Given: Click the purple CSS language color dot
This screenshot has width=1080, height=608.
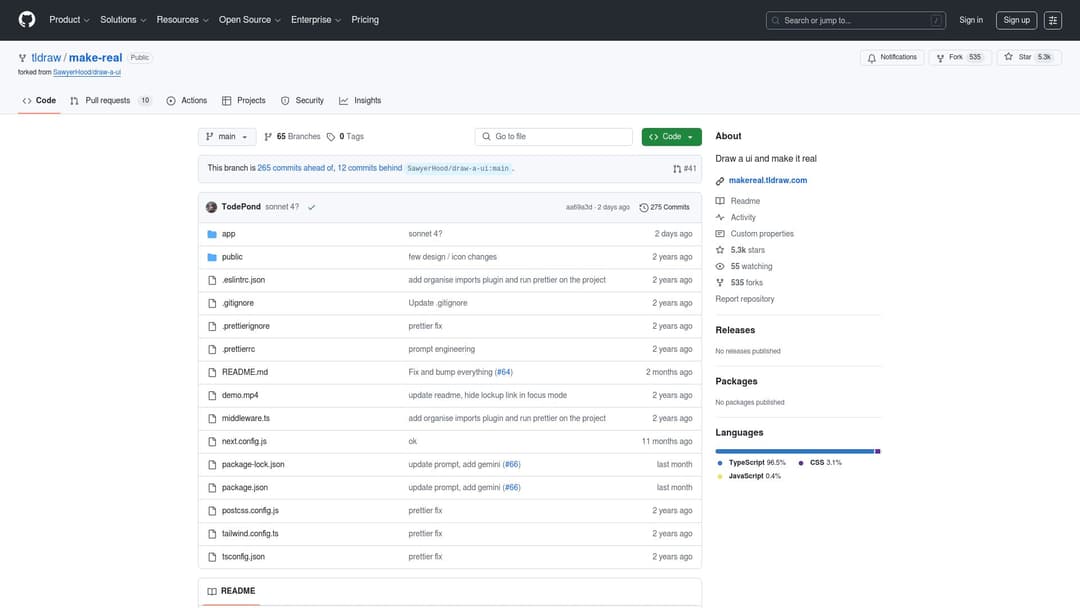Looking at the screenshot, I should click(800, 463).
